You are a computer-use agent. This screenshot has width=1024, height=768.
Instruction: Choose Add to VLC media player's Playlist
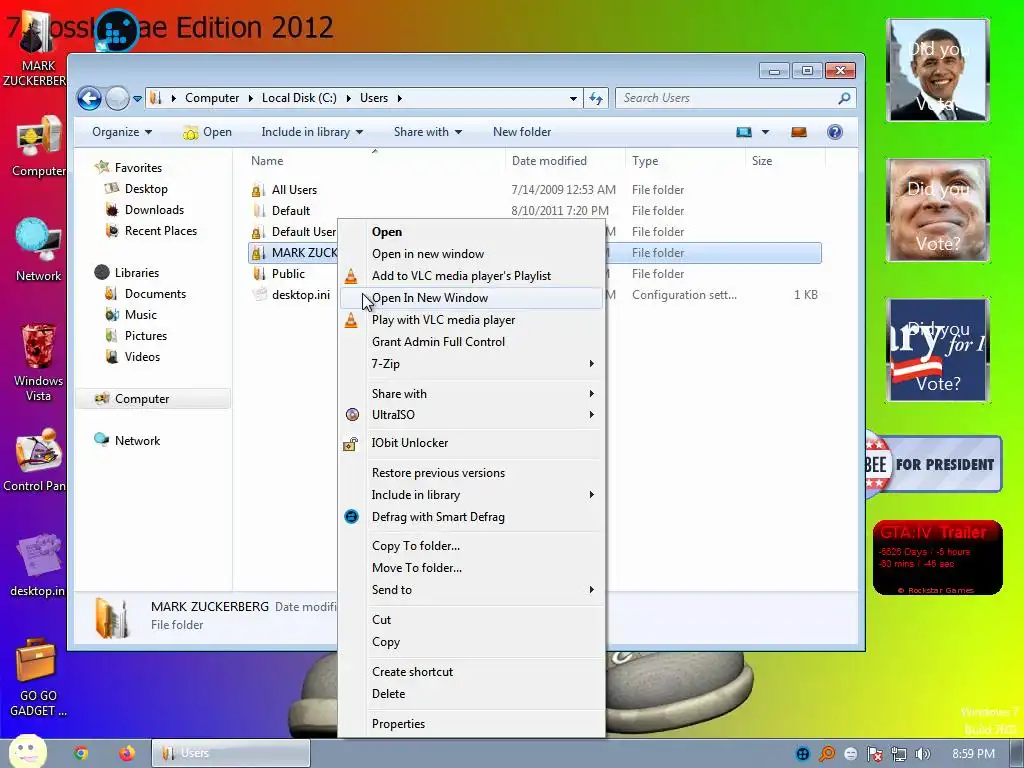472,276
